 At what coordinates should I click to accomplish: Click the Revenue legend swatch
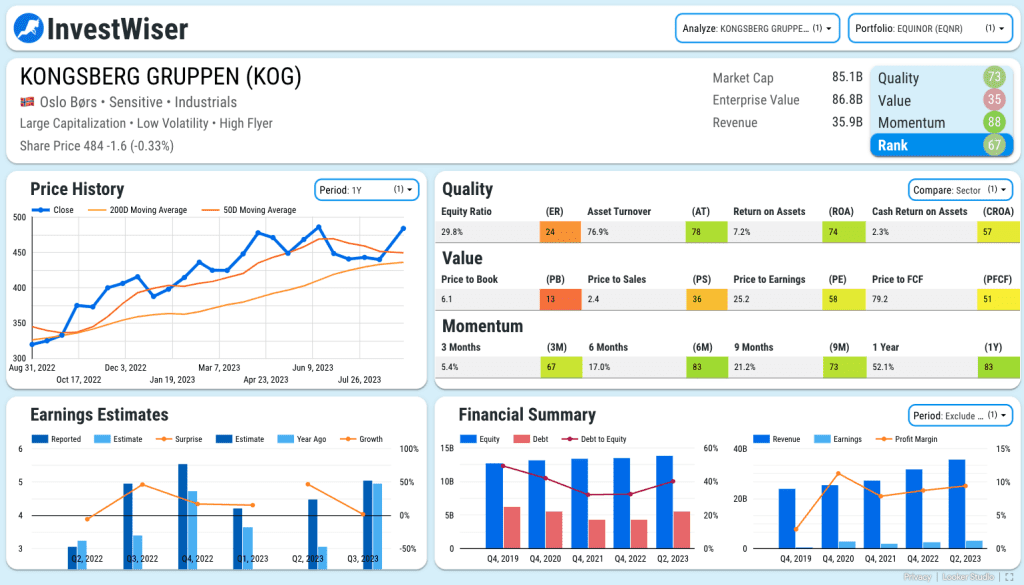pyautogui.click(x=761, y=439)
